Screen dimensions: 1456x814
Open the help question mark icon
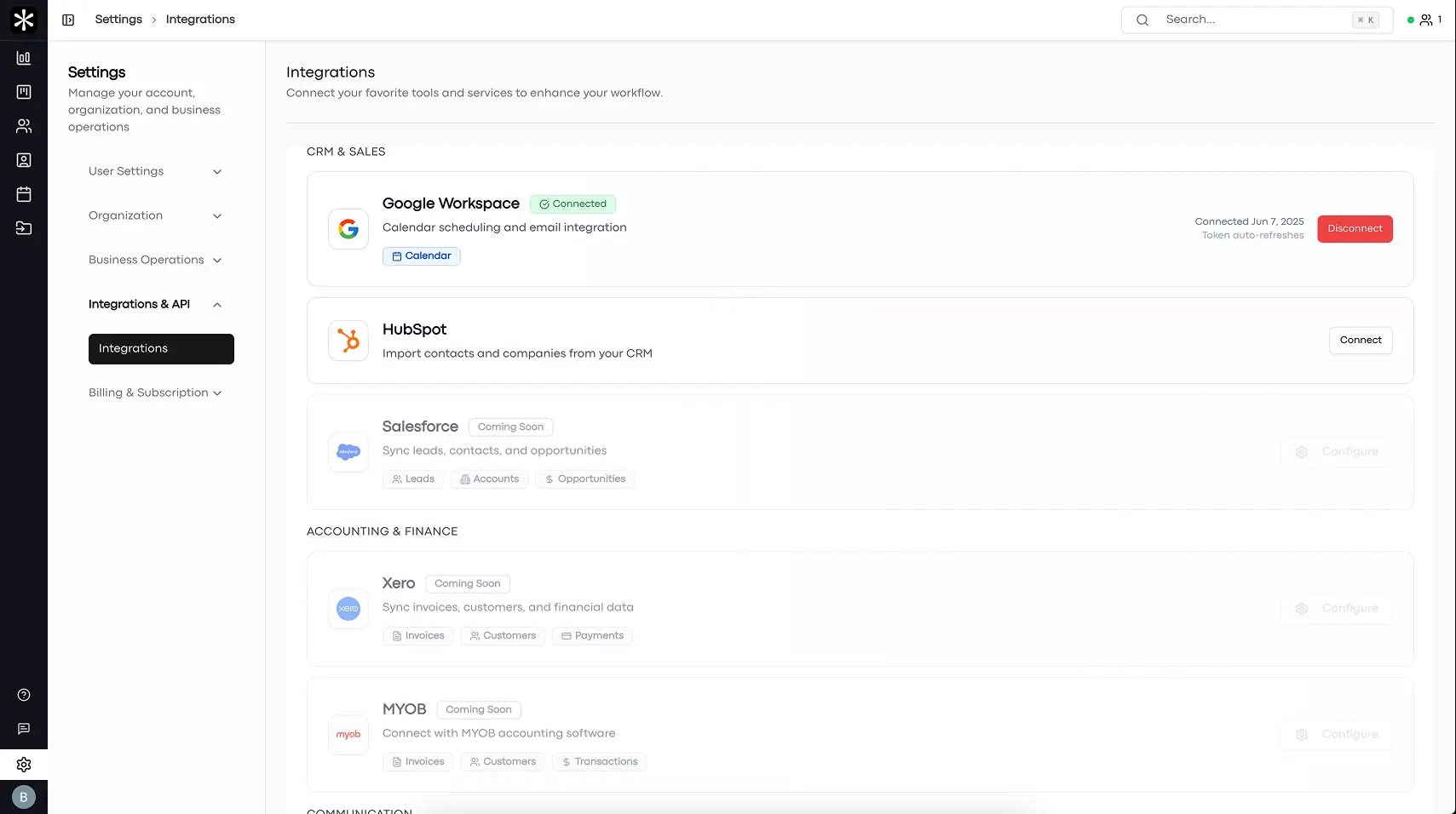[x=24, y=695]
